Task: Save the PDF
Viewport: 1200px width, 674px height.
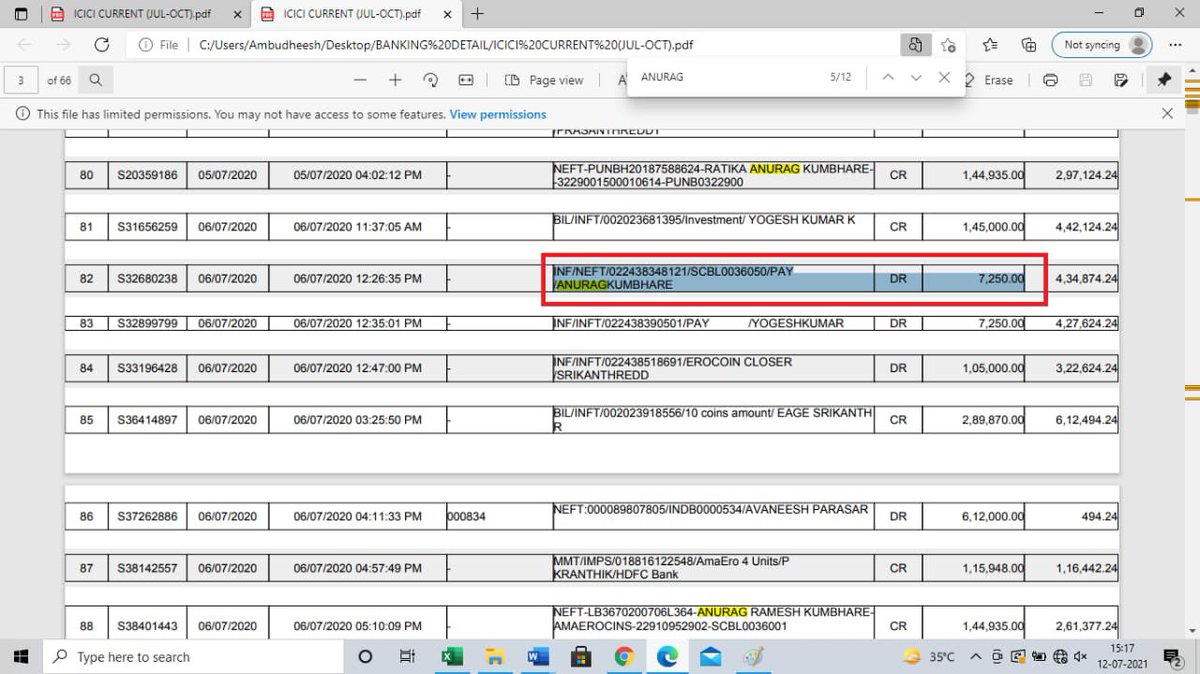Action: pos(1088,80)
